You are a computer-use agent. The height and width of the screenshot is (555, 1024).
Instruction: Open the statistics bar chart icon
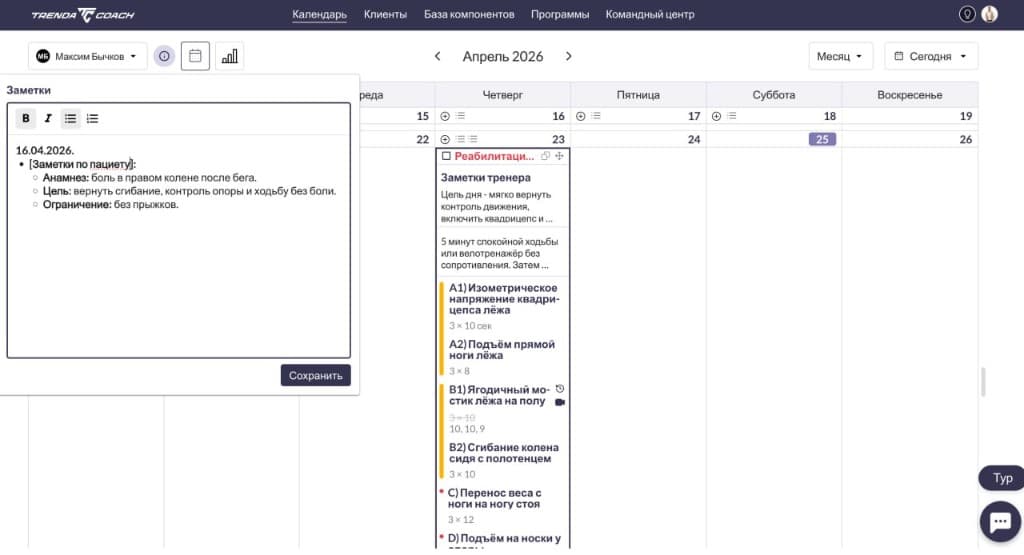[229, 57]
